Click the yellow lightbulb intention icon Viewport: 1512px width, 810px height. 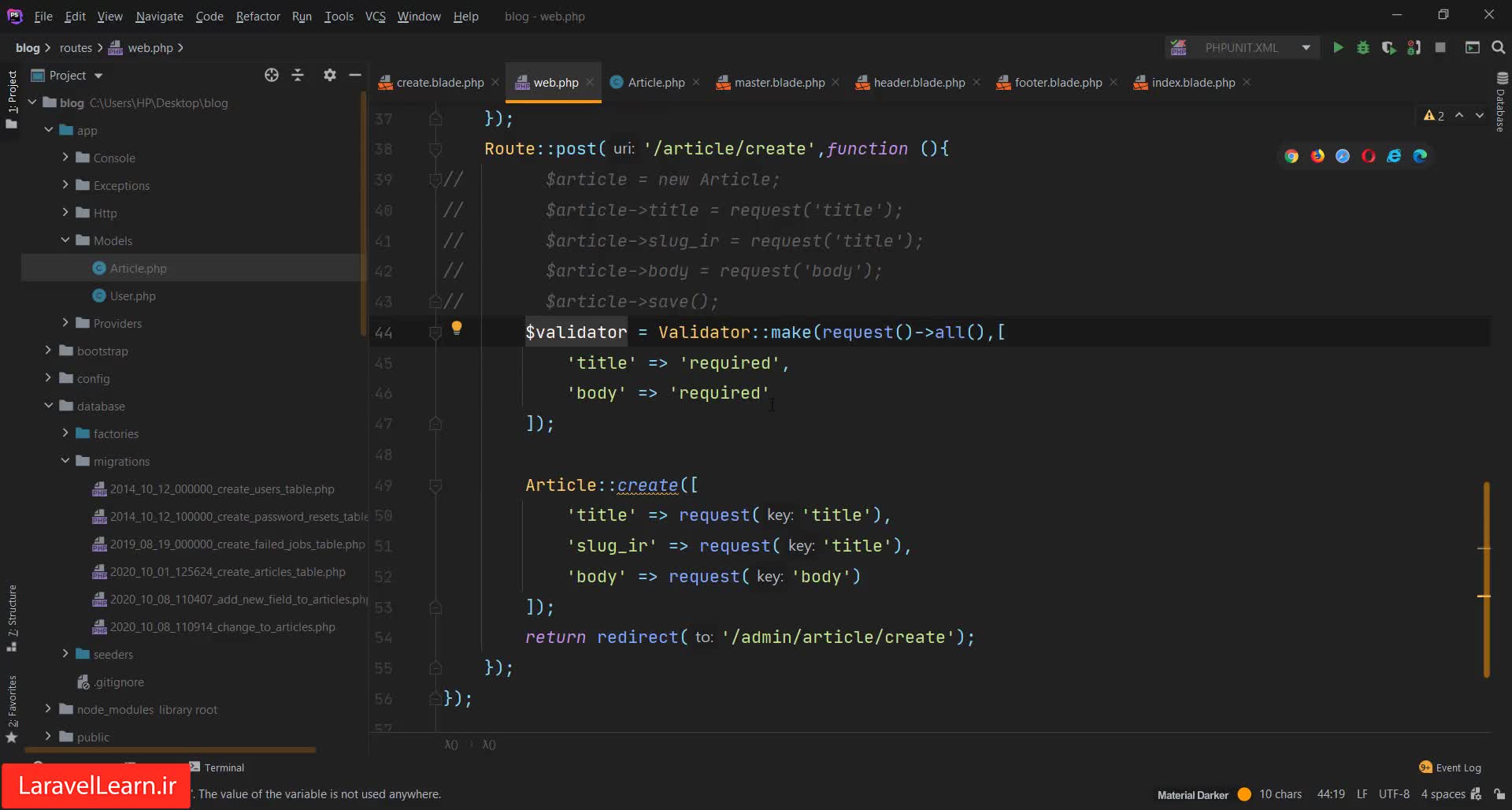point(456,329)
